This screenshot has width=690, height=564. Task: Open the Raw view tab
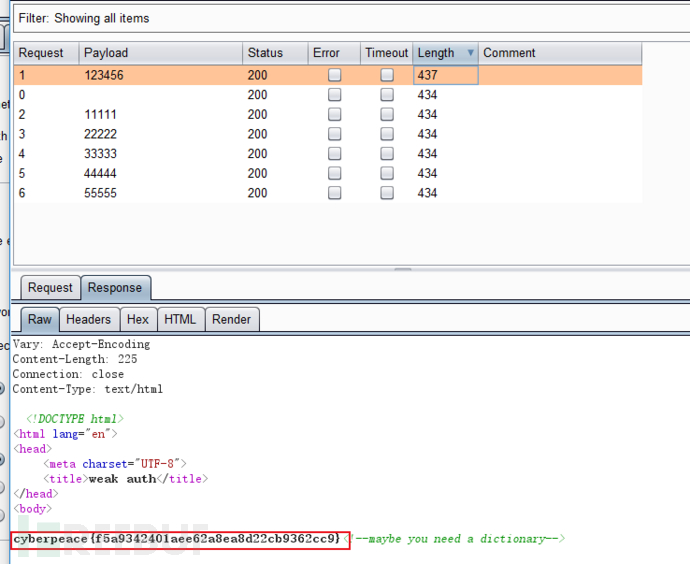tap(40, 319)
